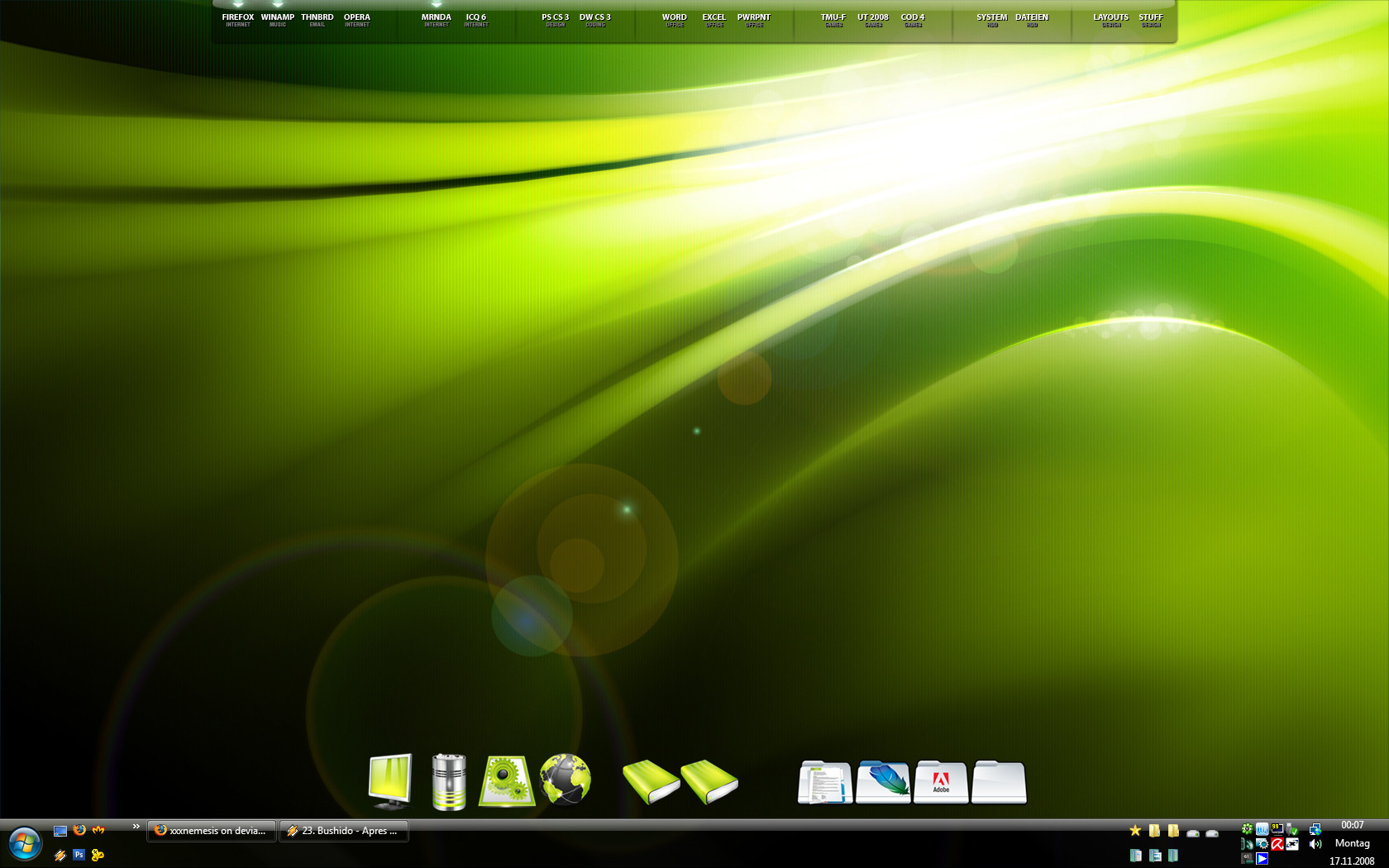Click the network connection tray icon
Image resolution: width=1389 pixels, height=868 pixels.
[x=1315, y=829]
